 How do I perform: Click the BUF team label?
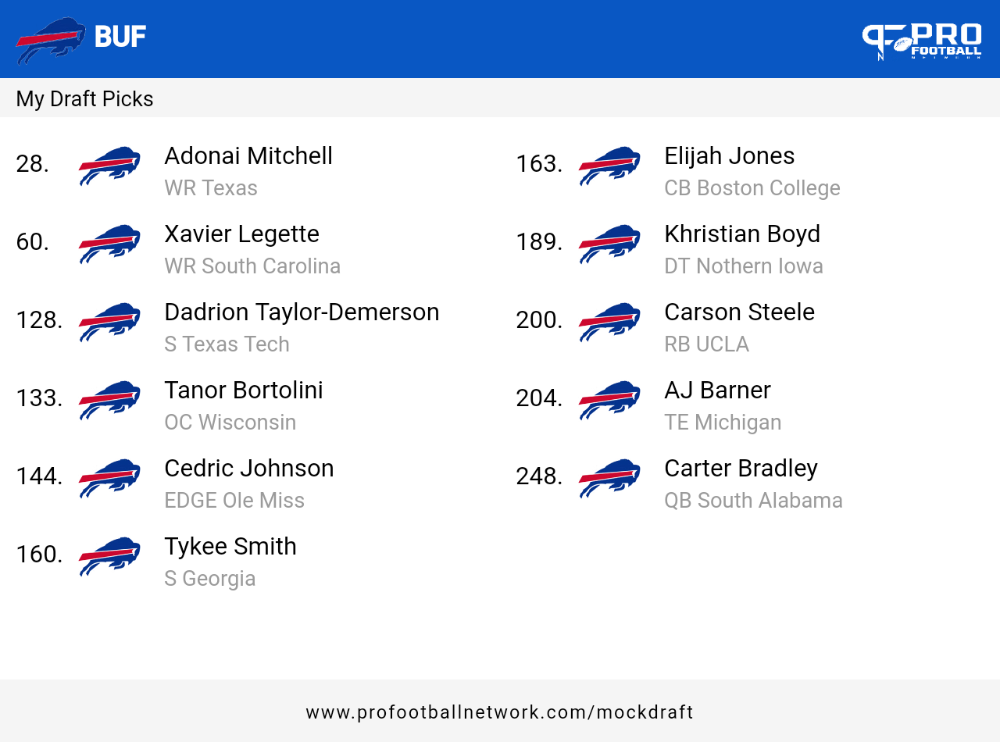(x=120, y=37)
